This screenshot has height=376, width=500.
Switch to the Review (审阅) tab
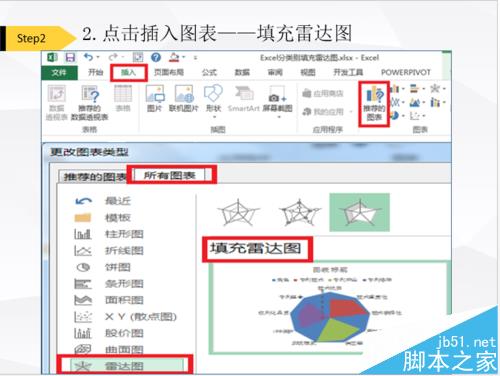click(275, 72)
